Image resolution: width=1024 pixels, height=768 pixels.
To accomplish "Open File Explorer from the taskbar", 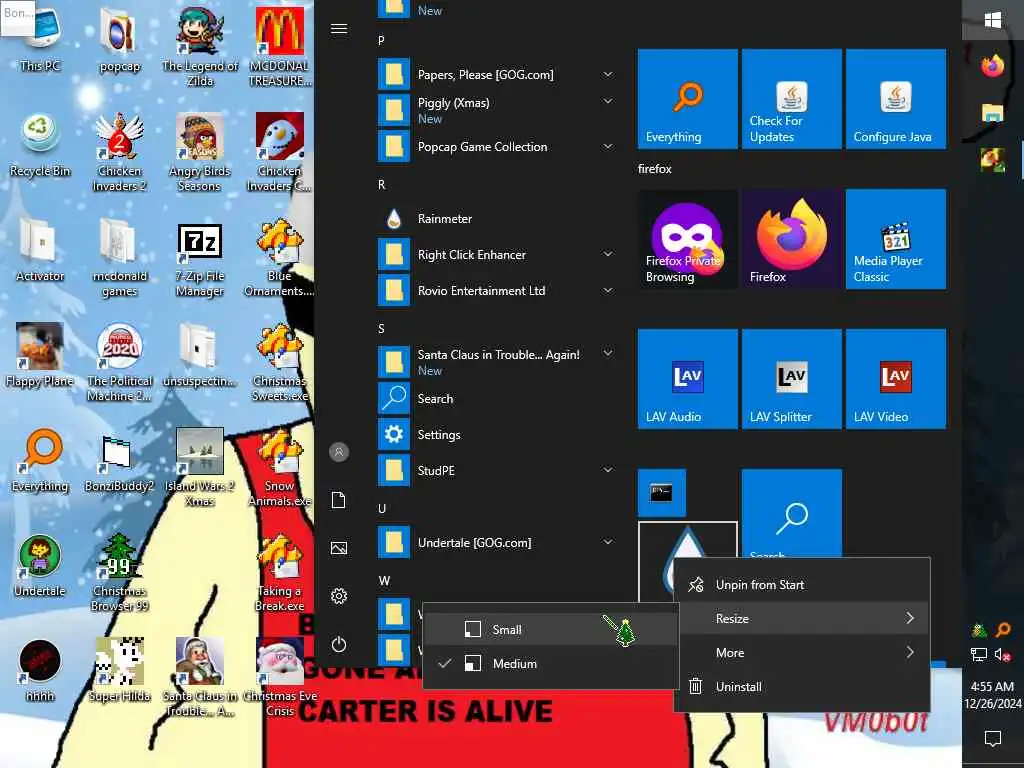I will tap(993, 113).
